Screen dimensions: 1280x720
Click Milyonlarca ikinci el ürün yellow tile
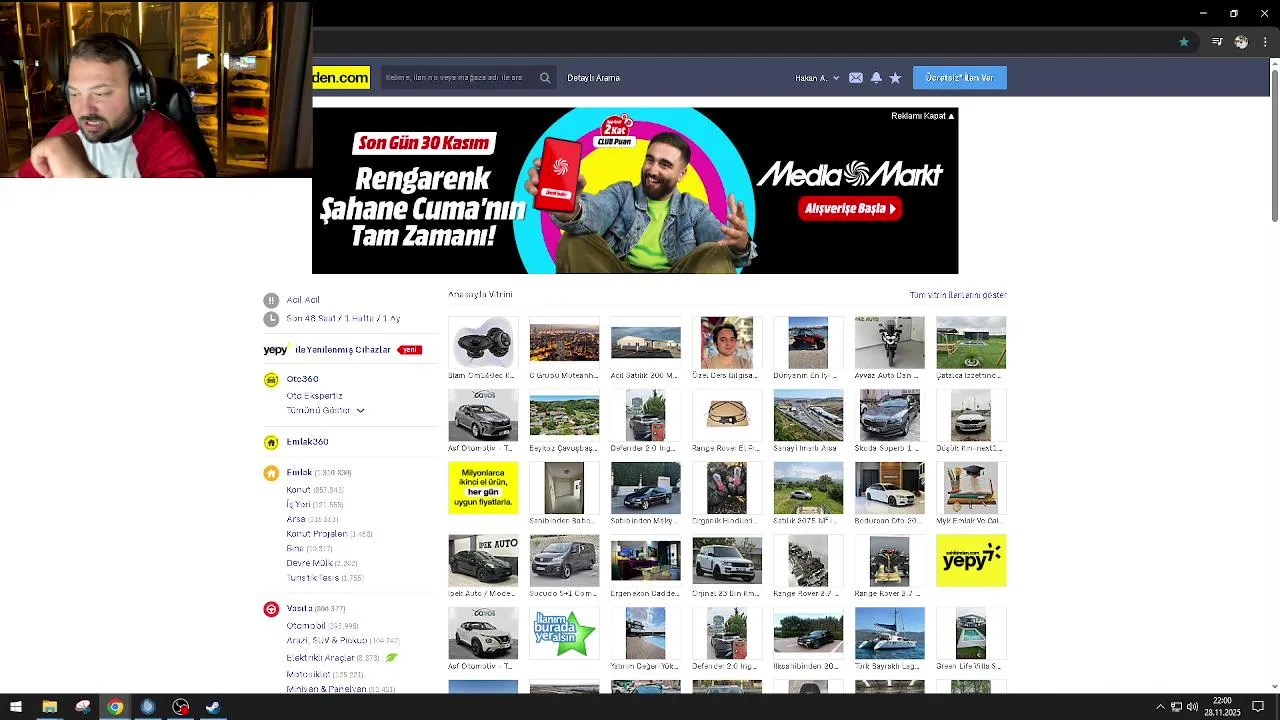tap(483, 488)
